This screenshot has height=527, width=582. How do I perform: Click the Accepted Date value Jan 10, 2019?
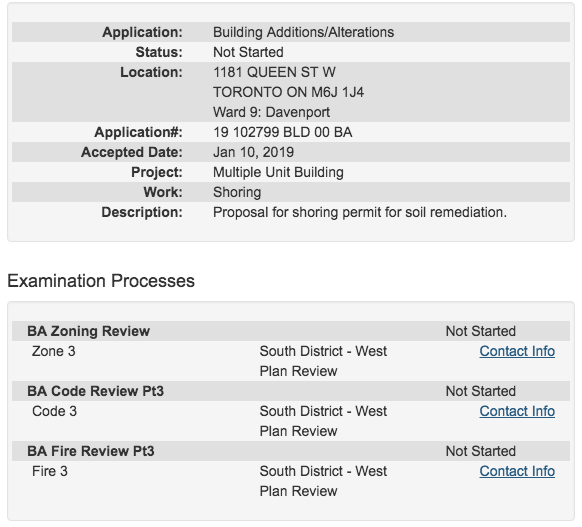[x=254, y=152]
